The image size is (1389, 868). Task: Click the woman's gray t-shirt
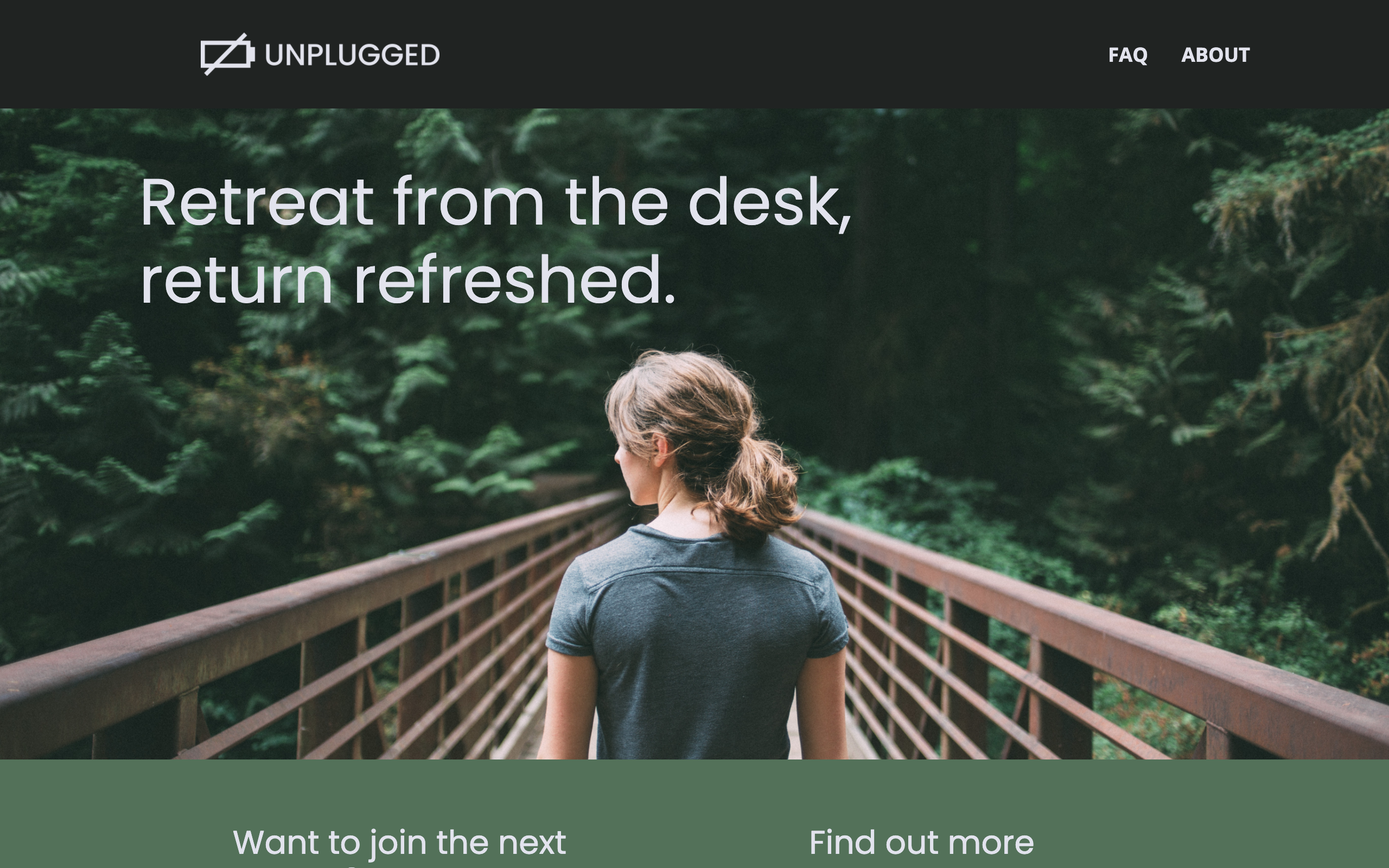point(696,643)
